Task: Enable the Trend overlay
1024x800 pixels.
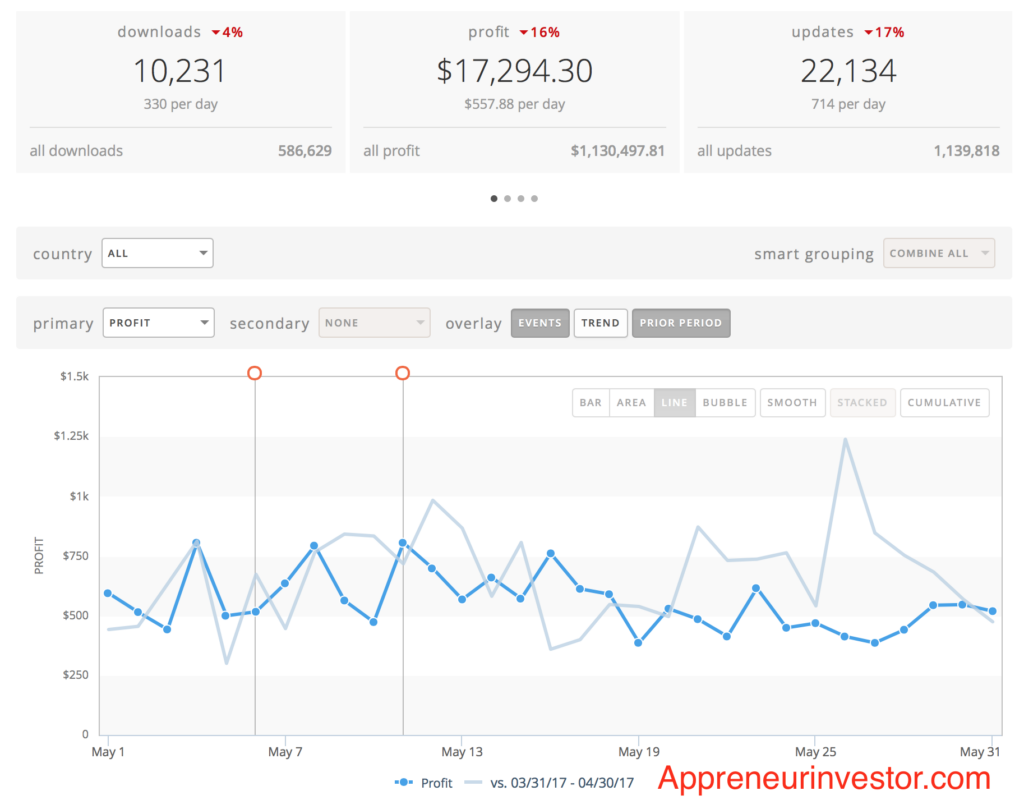Action: [600, 323]
